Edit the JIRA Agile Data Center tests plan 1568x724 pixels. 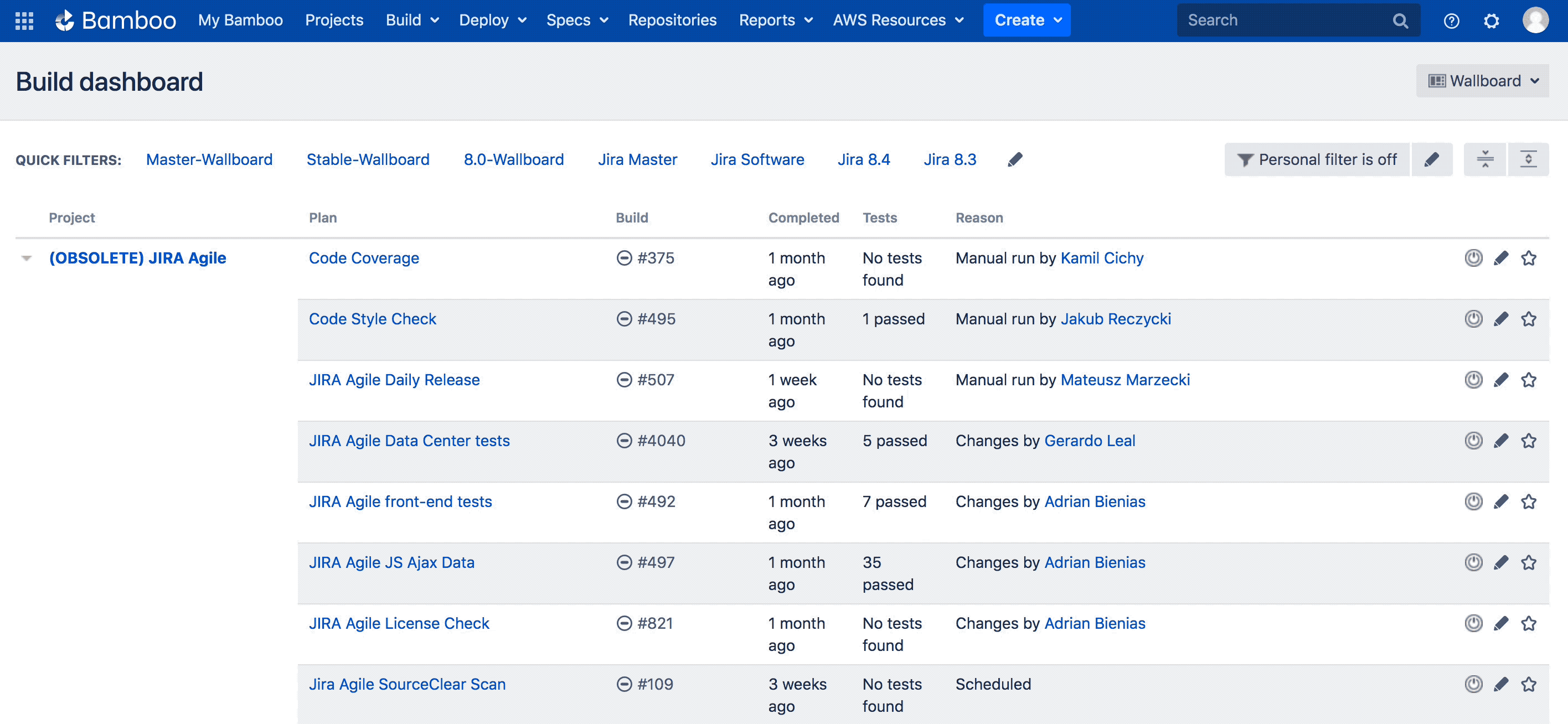click(1501, 441)
